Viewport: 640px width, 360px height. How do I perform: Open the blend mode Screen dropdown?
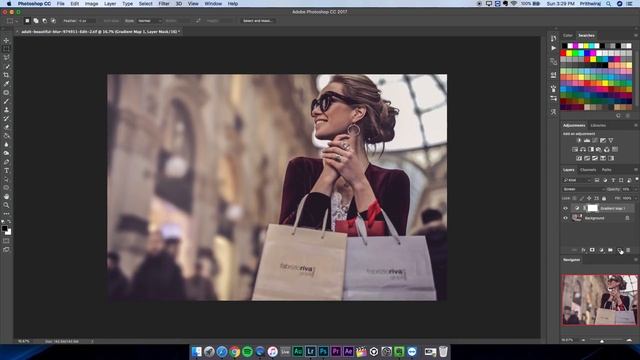pos(583,189)
